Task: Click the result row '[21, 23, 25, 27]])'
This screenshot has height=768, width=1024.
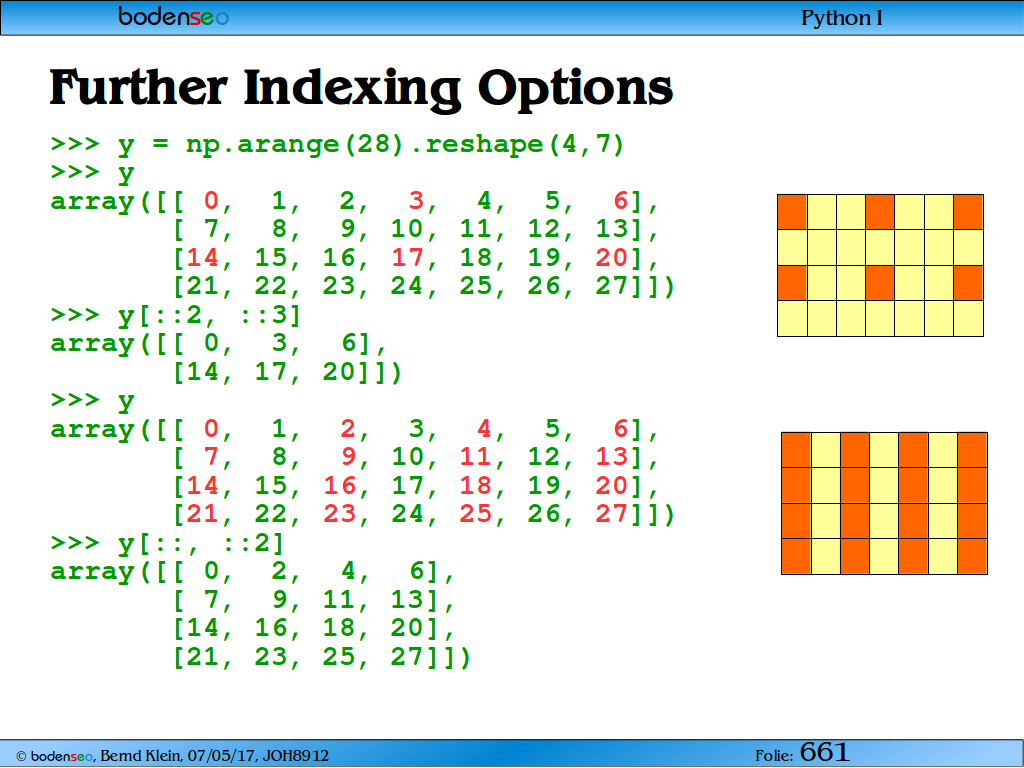Action: point(321,656)
